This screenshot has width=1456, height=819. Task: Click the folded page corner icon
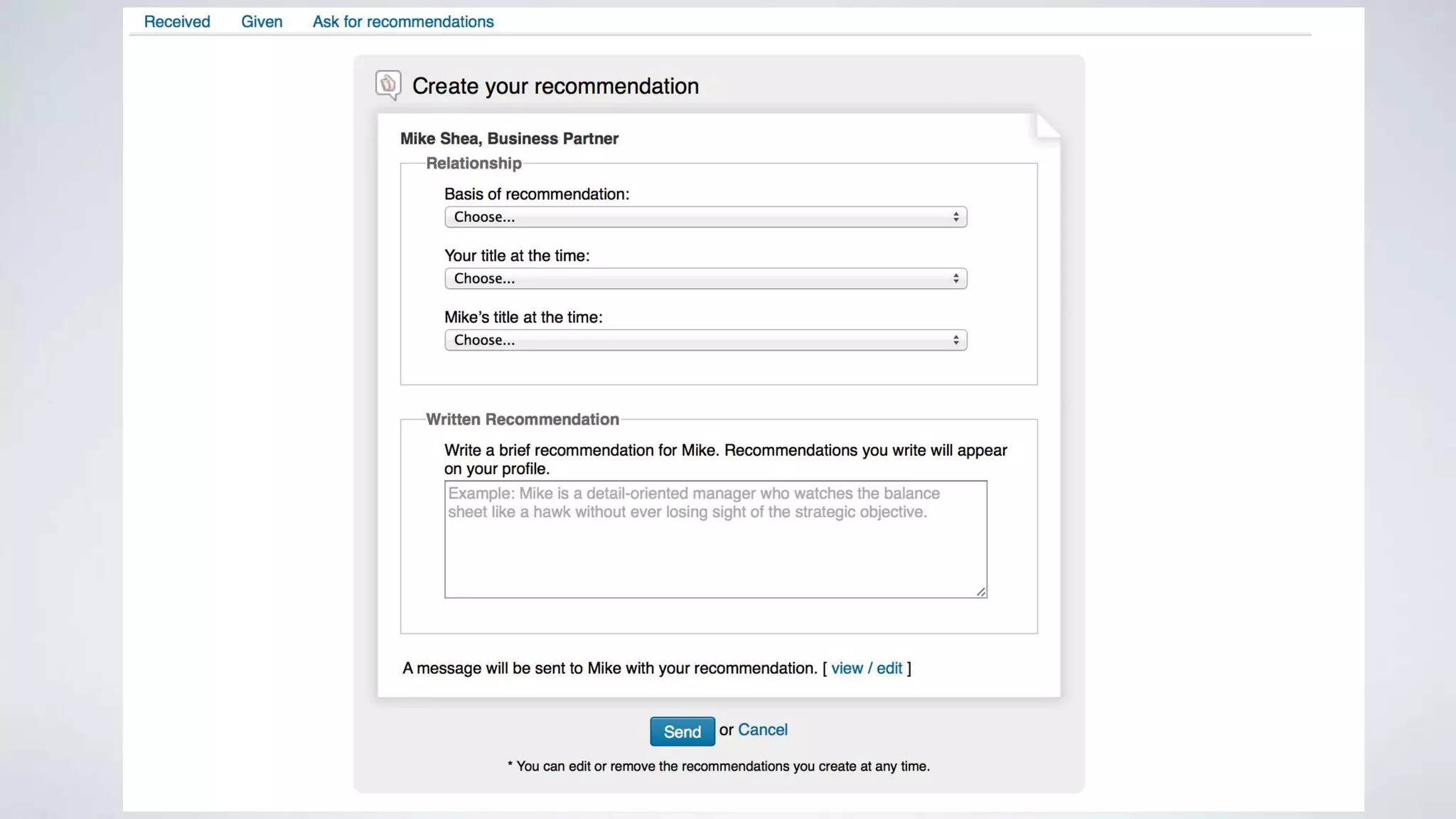click(1046, 127)
